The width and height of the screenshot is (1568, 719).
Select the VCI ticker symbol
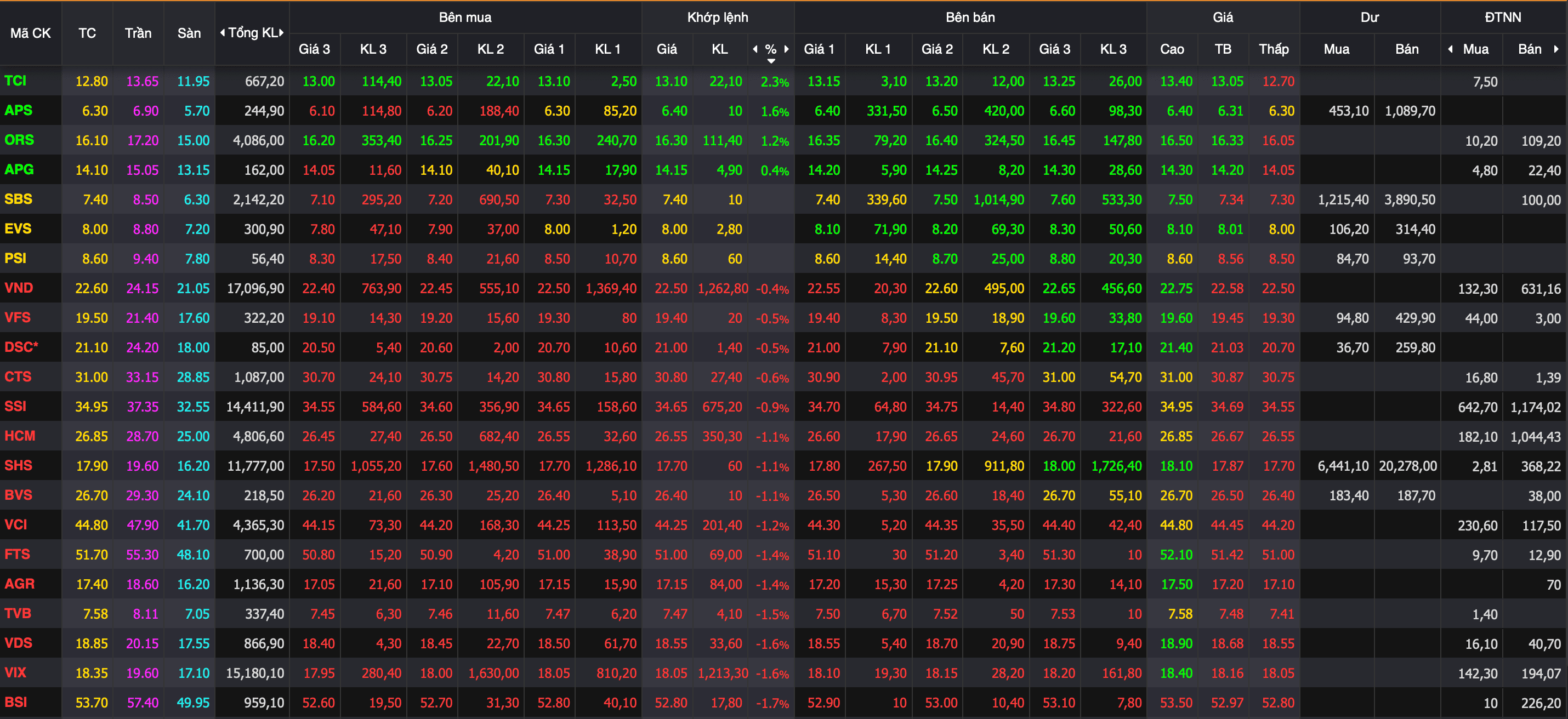[16, 525]
